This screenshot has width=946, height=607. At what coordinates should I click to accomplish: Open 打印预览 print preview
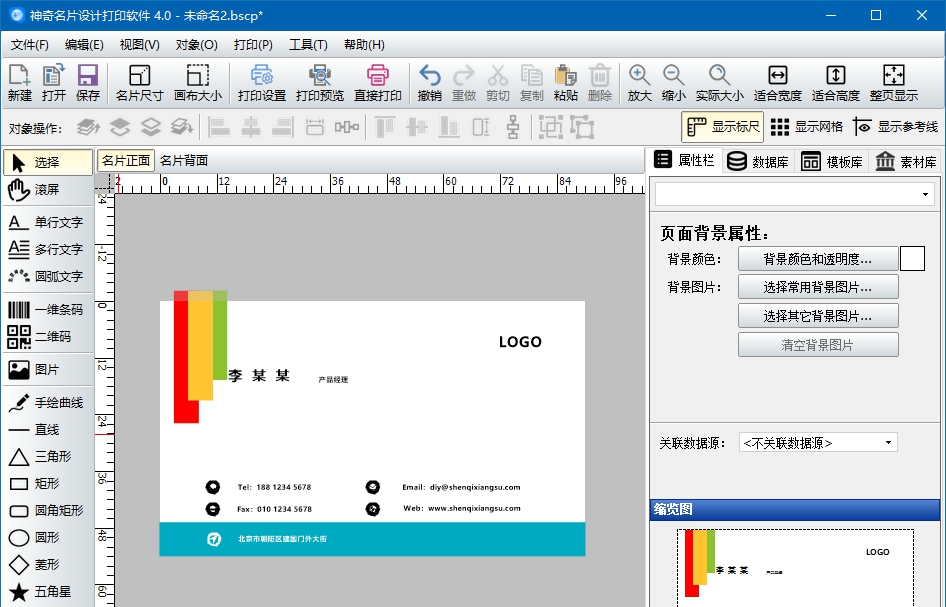[x=321, y=80]
